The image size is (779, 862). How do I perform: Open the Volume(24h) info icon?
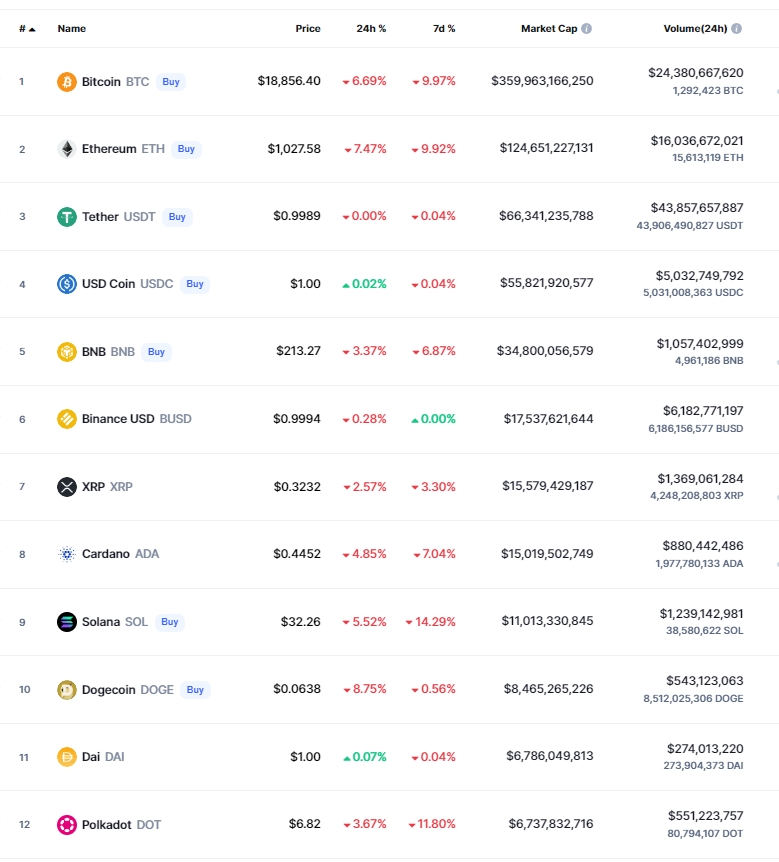[x=737, y=29]
